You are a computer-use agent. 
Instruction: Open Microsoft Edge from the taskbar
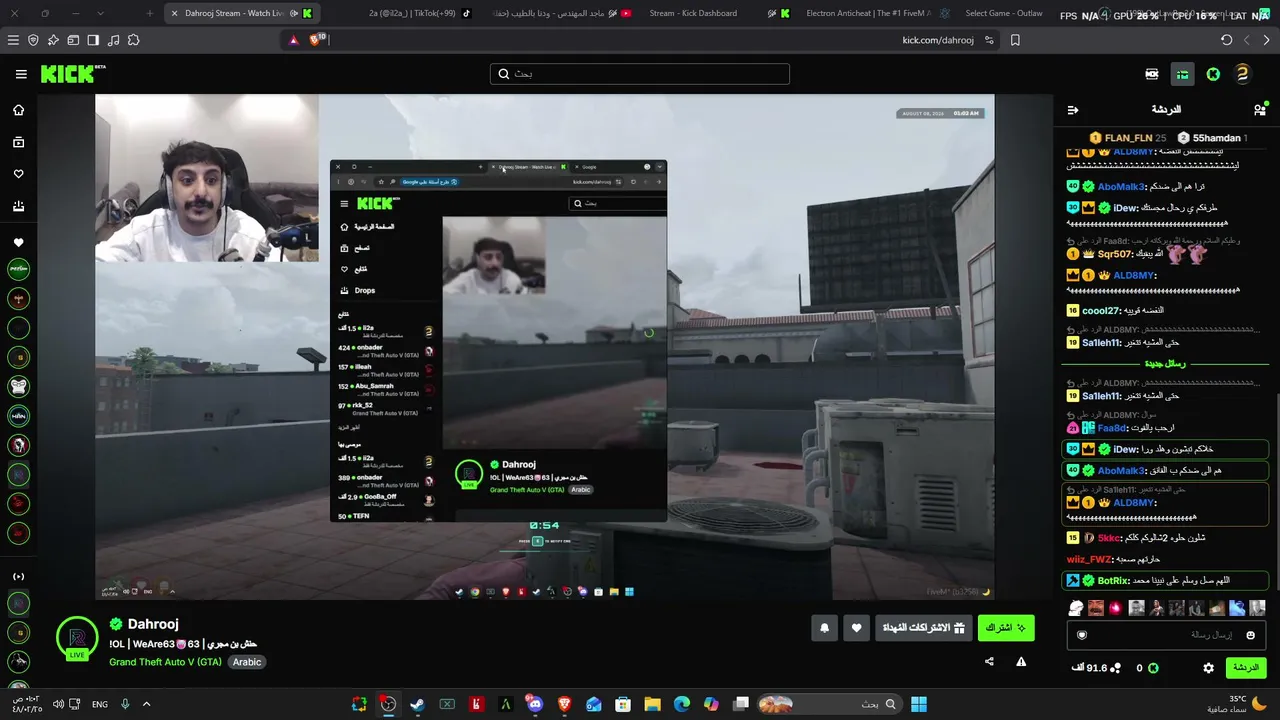tap(682, 704)
